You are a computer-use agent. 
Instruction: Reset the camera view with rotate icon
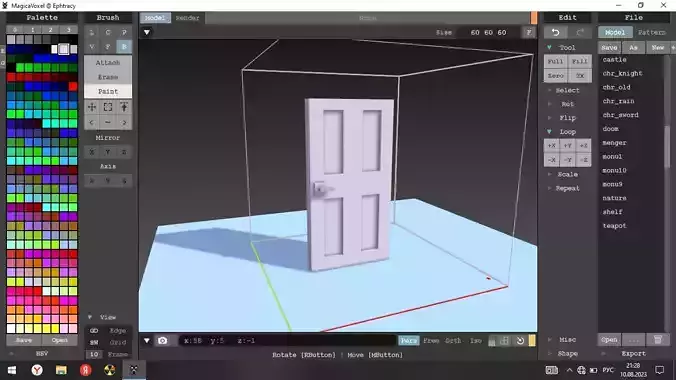click(x=520, y=340)
